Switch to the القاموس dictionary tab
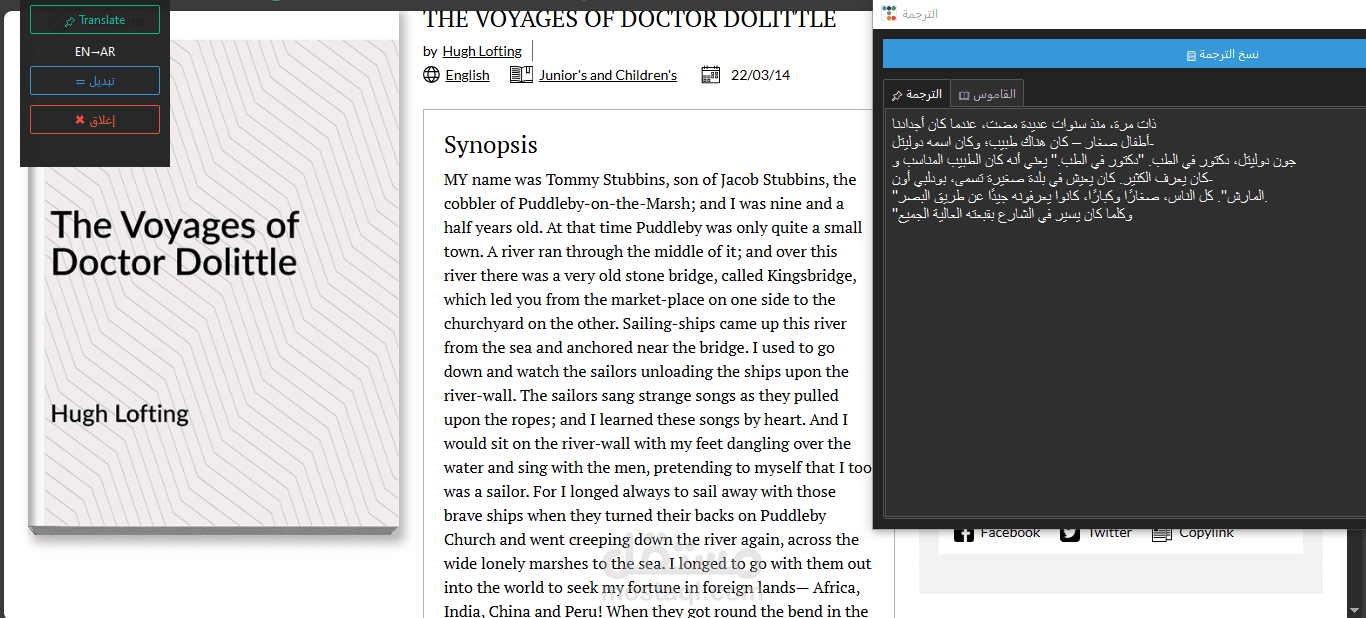 coord(988,93)
